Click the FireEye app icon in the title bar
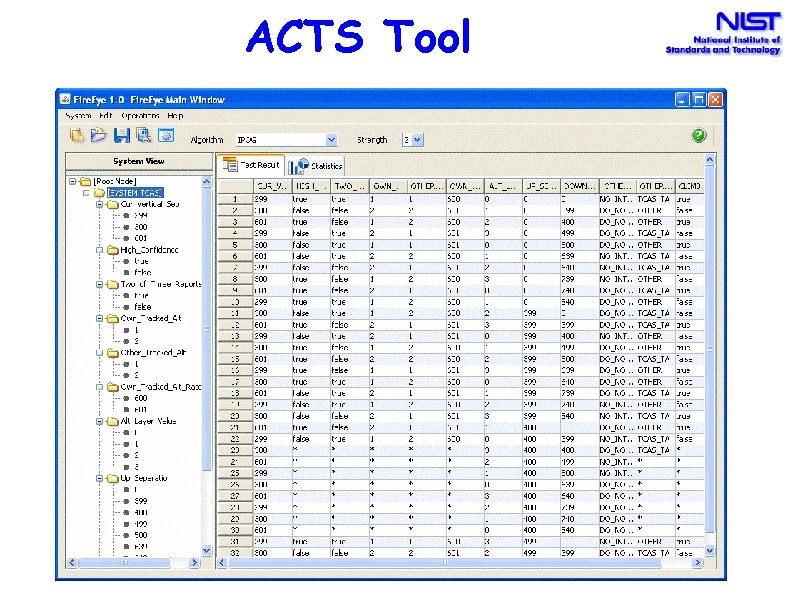 coord(65,99)
